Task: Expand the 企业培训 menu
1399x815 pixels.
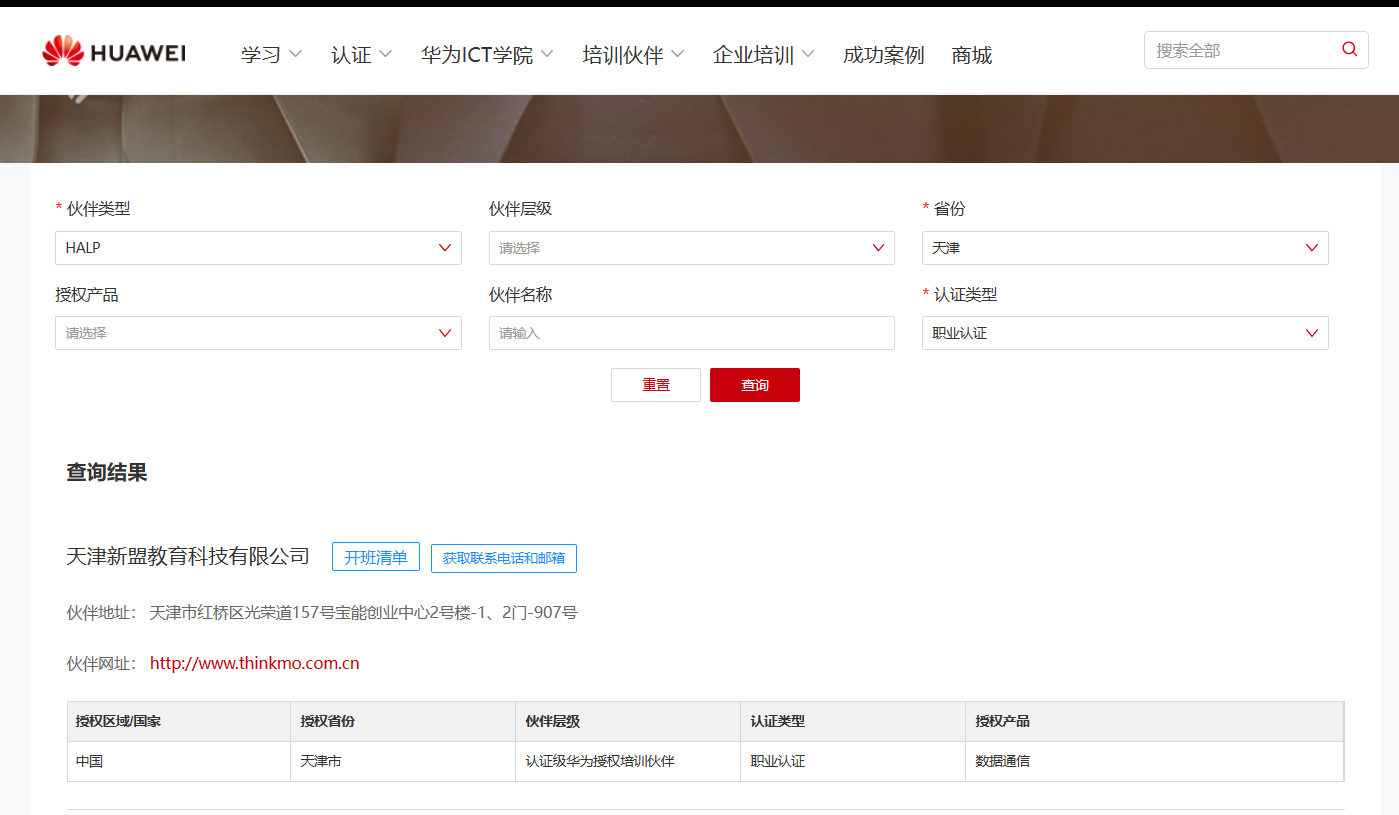Action: [763, 55]
